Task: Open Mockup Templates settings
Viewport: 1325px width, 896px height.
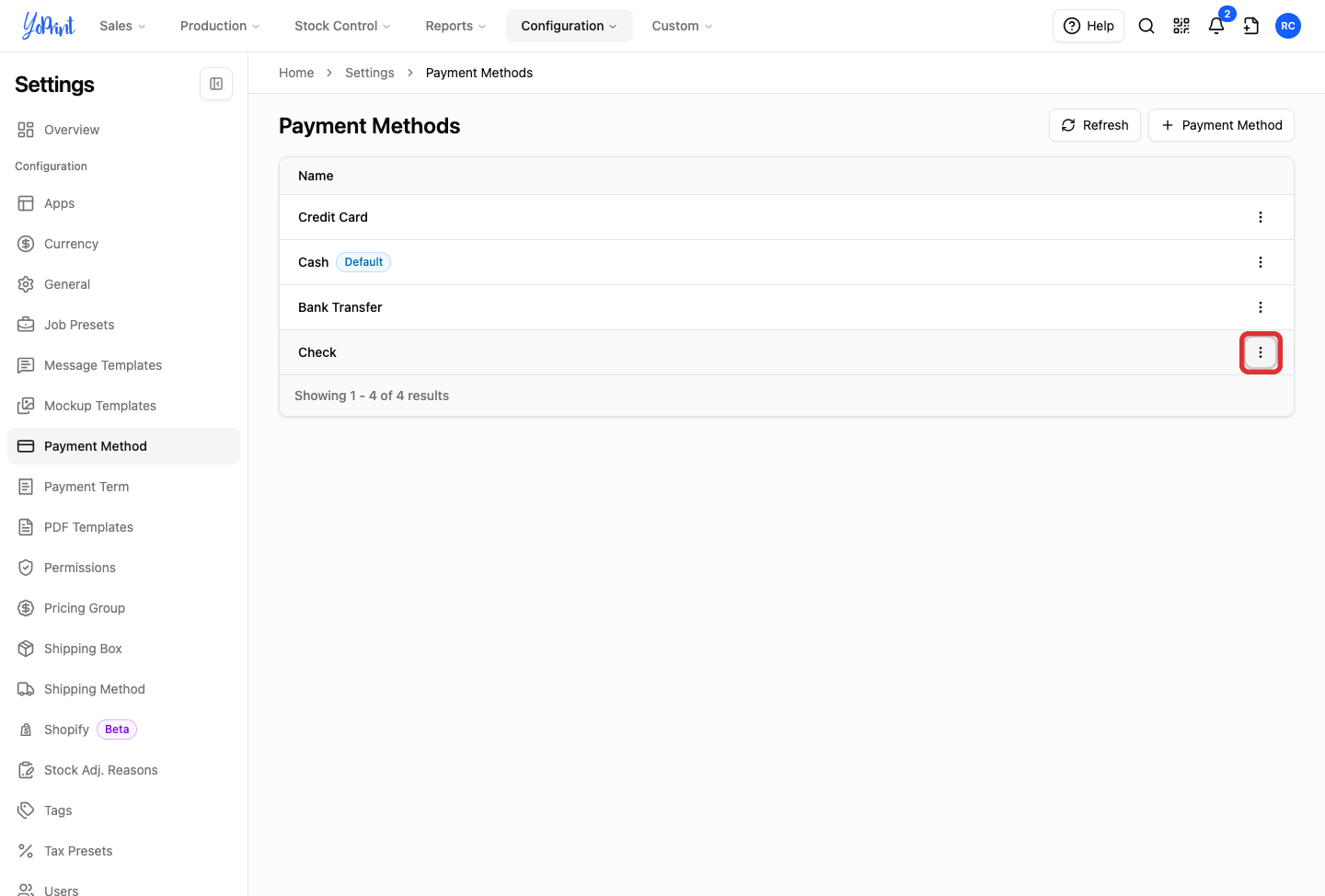Action: click(123, 406)
